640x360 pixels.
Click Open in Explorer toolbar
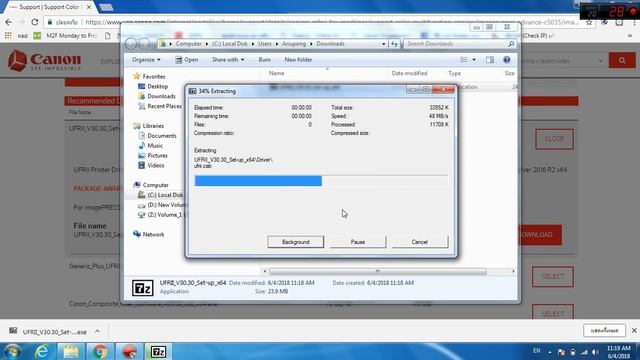click(187, 60)
